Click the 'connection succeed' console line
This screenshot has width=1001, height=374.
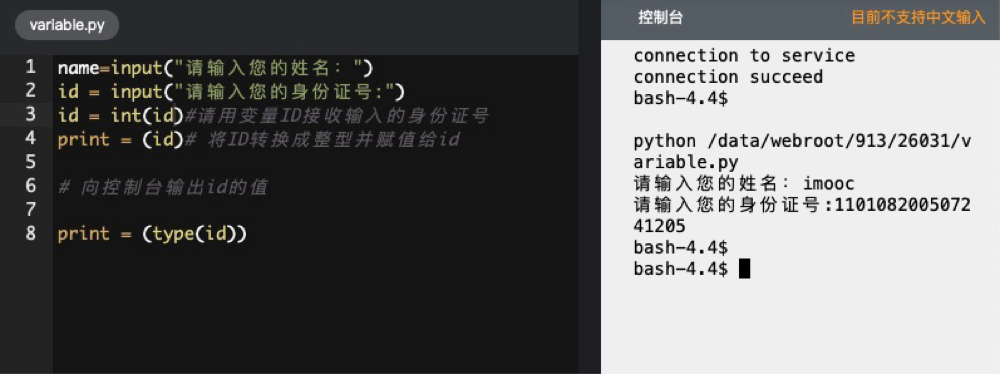(728, 77)
